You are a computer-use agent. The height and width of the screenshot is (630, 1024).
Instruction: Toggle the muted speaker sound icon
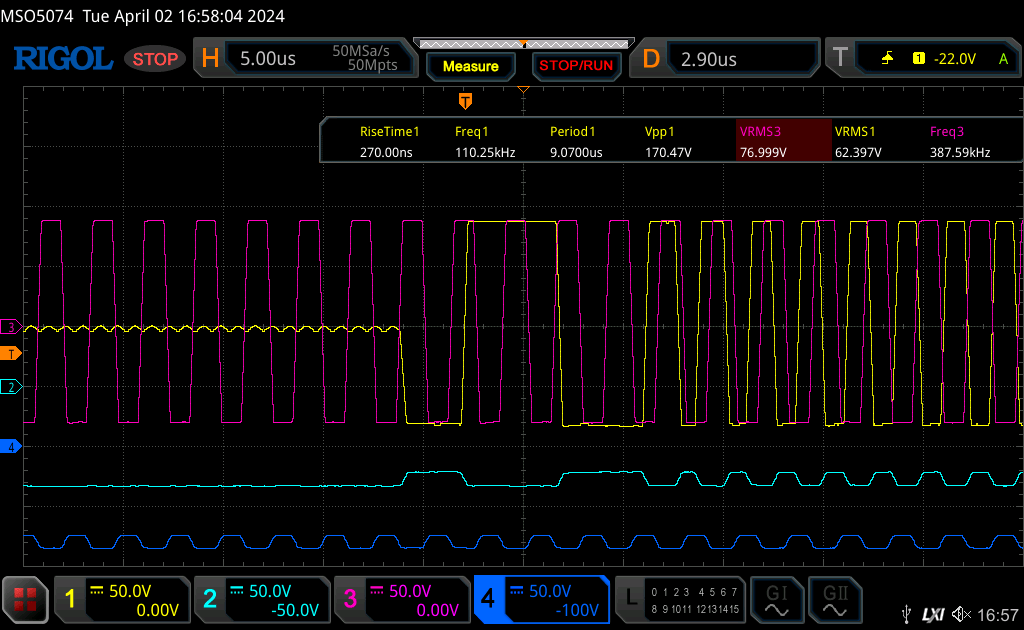tap(961, 614)
